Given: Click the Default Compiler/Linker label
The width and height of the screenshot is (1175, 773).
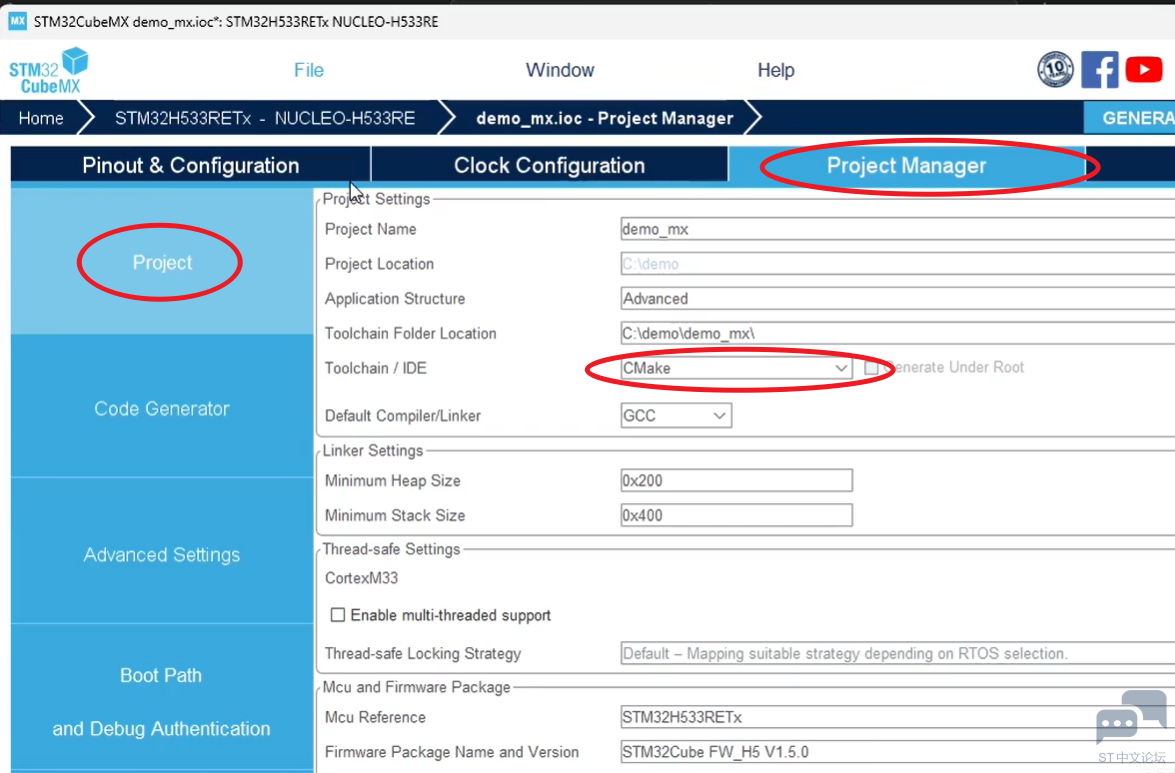Looking at the screenshot, I should (x=402, y=416).
